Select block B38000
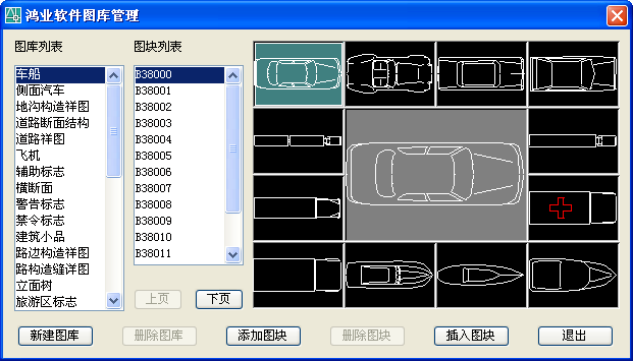 179,74
